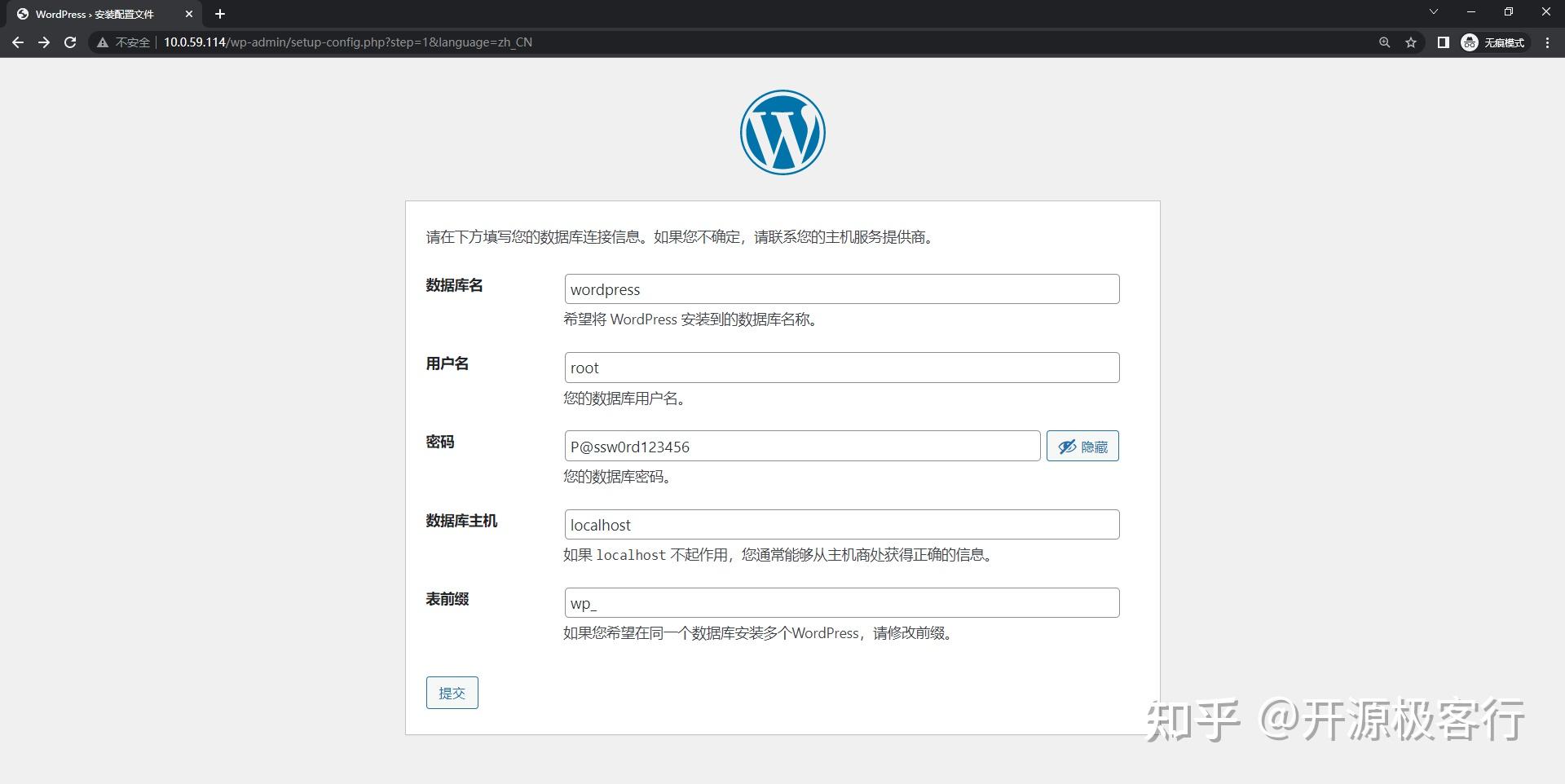Open Chrome's three-dot menu
This screenshot has width=1565, height=784.
(x=1547, y=42)
